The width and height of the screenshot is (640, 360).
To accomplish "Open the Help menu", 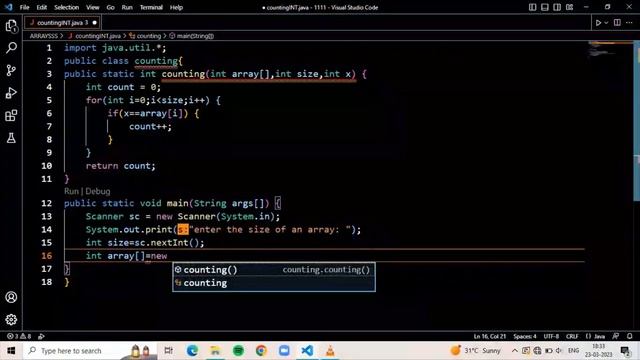I will point(176,7).
